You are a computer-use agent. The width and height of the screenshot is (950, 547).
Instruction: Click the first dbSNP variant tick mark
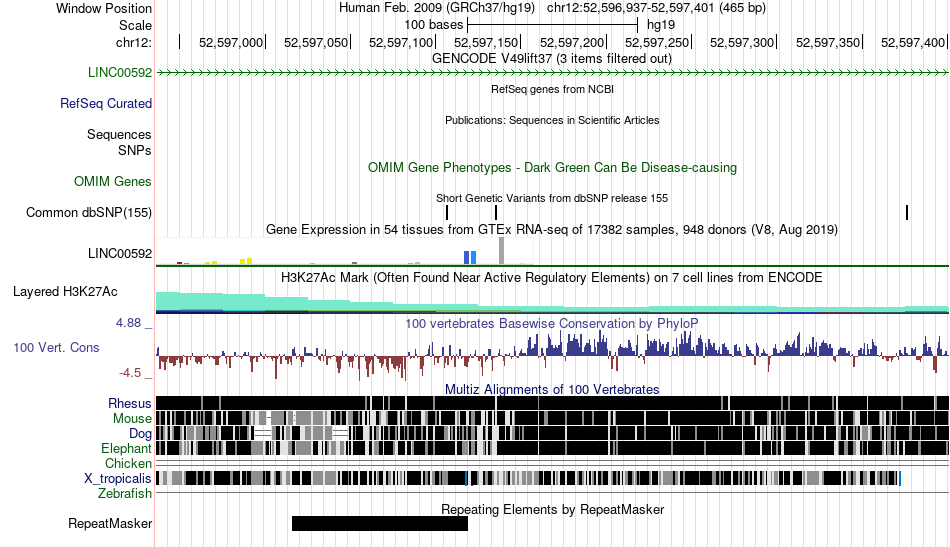tap(447, 213)
